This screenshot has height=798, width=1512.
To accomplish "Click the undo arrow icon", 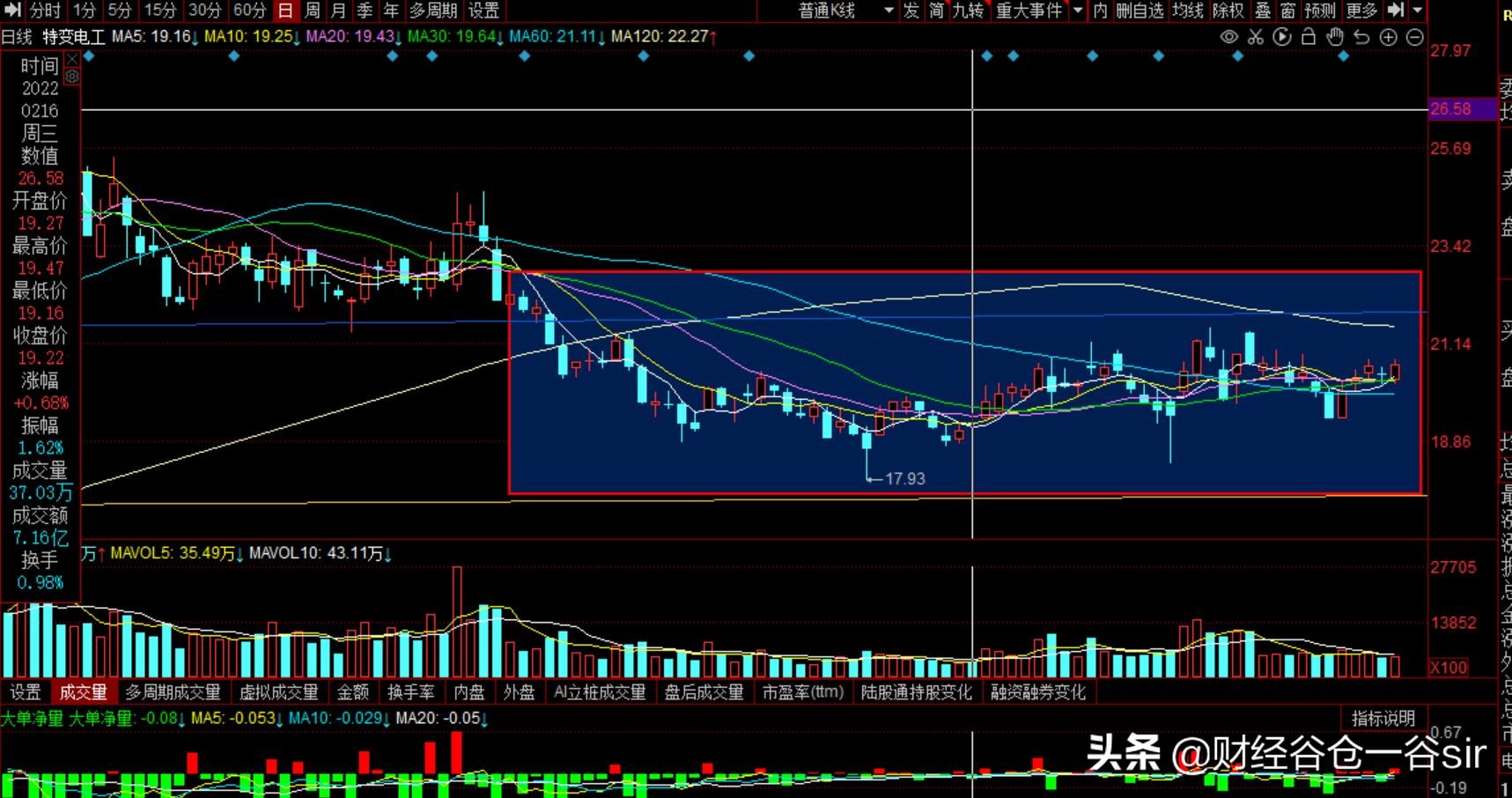I will [x=1361, y=37].
